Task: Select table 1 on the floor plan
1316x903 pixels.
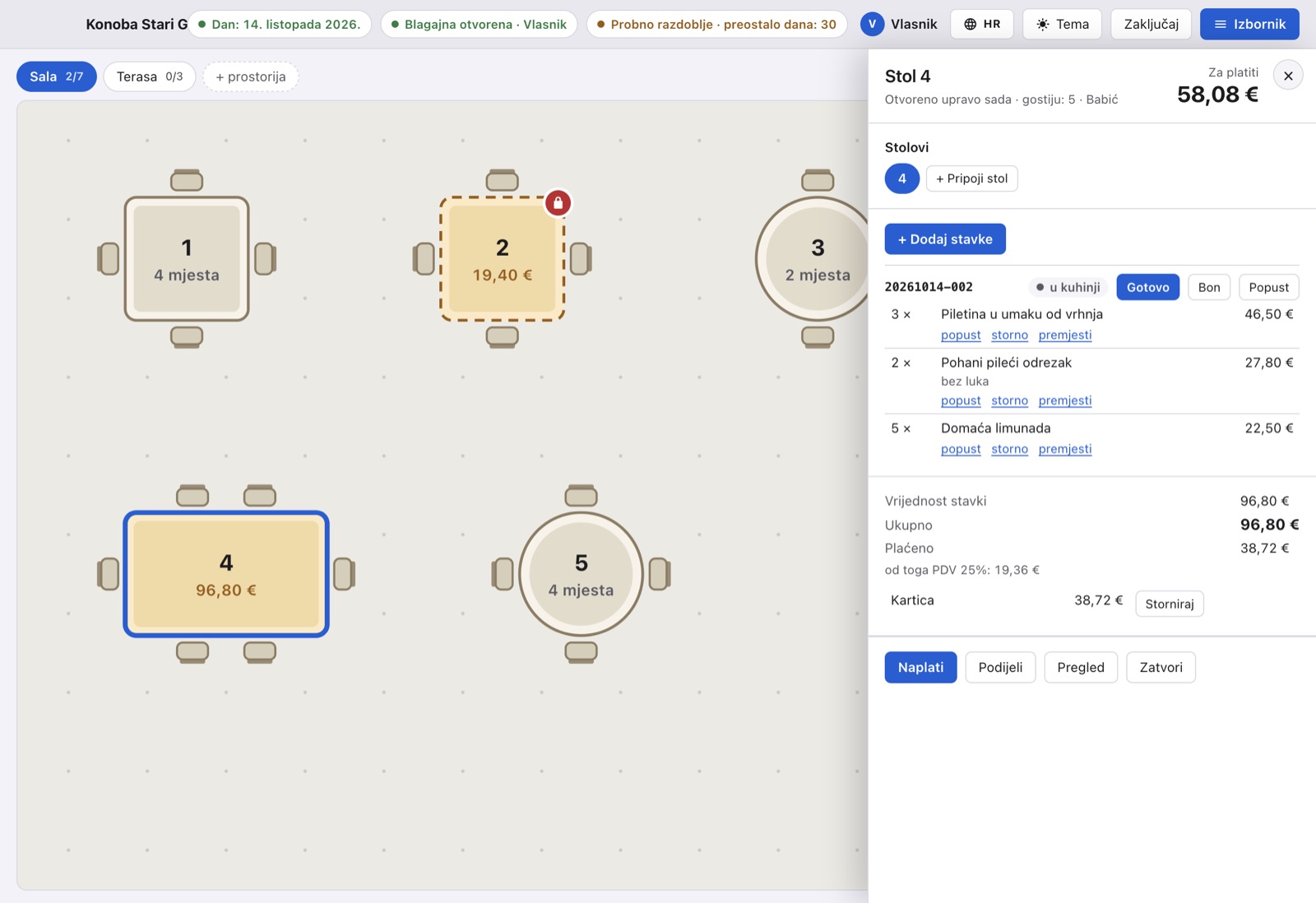Action: tap(187, 258)
